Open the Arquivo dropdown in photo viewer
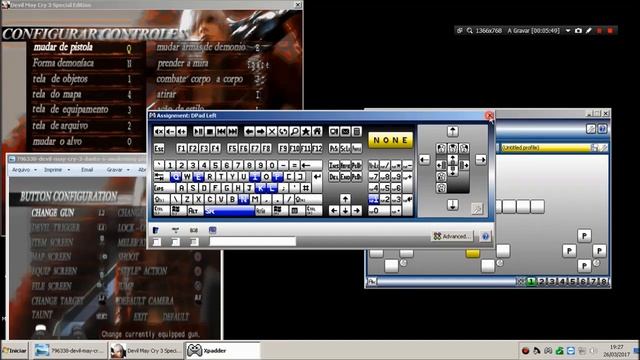The image size is (640, 360). point(24,170)
